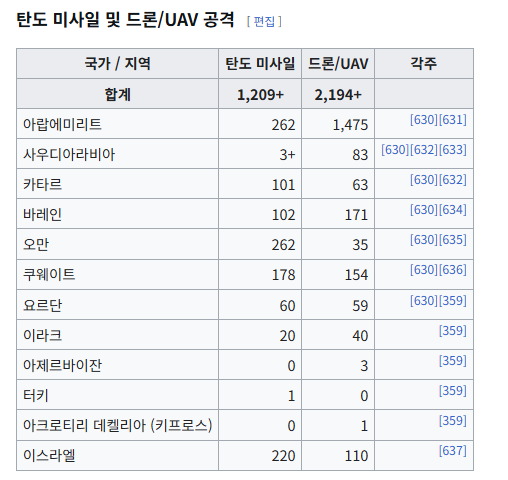
Task: Open footnote [630] in the 요르단 row
Action: click(424, 300)
